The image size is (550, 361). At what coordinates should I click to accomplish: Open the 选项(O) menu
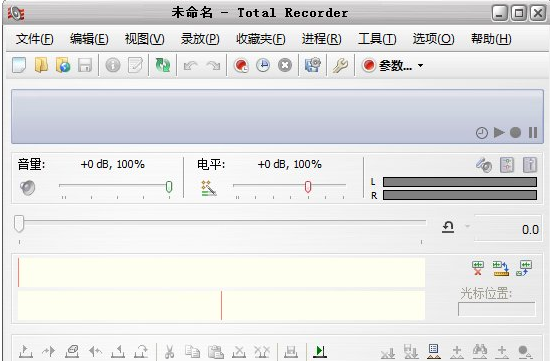434,39
